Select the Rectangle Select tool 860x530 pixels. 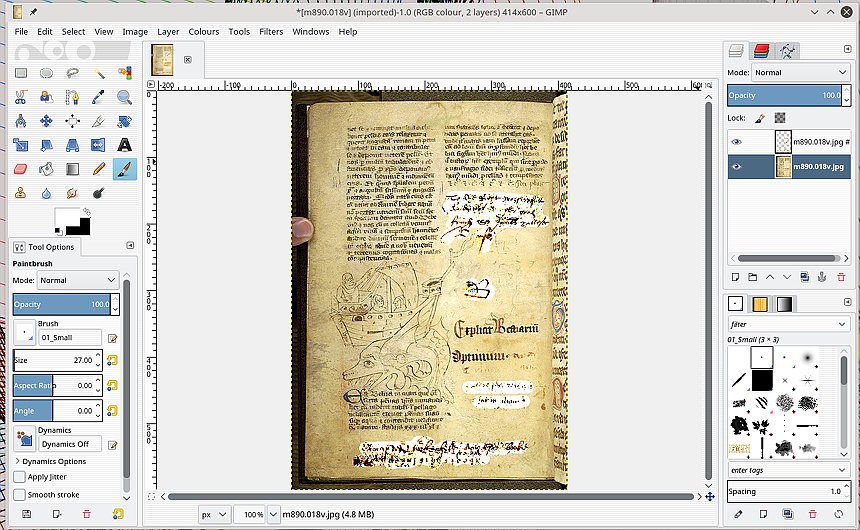(21, 73)
